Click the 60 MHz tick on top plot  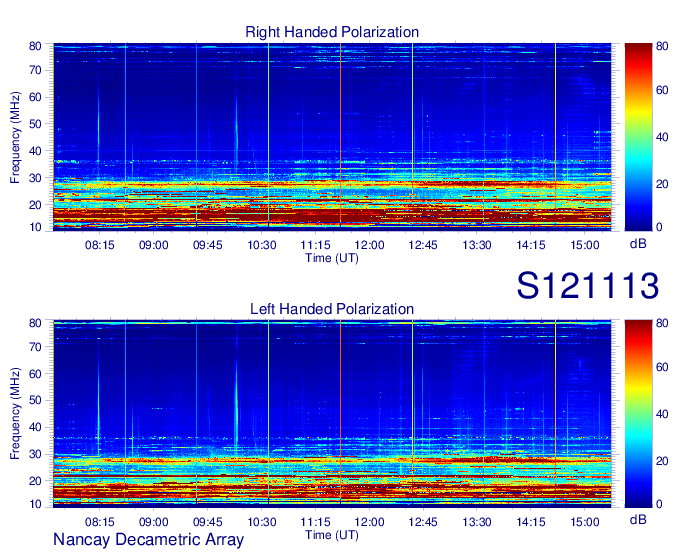coord(35,97)
